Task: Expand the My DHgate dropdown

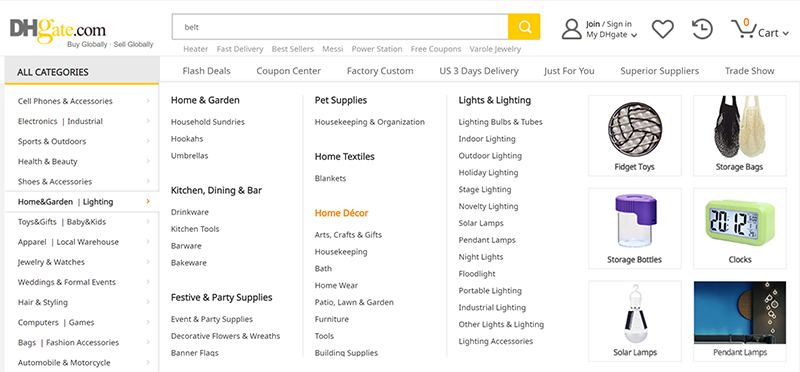Action: pos(612,35)
